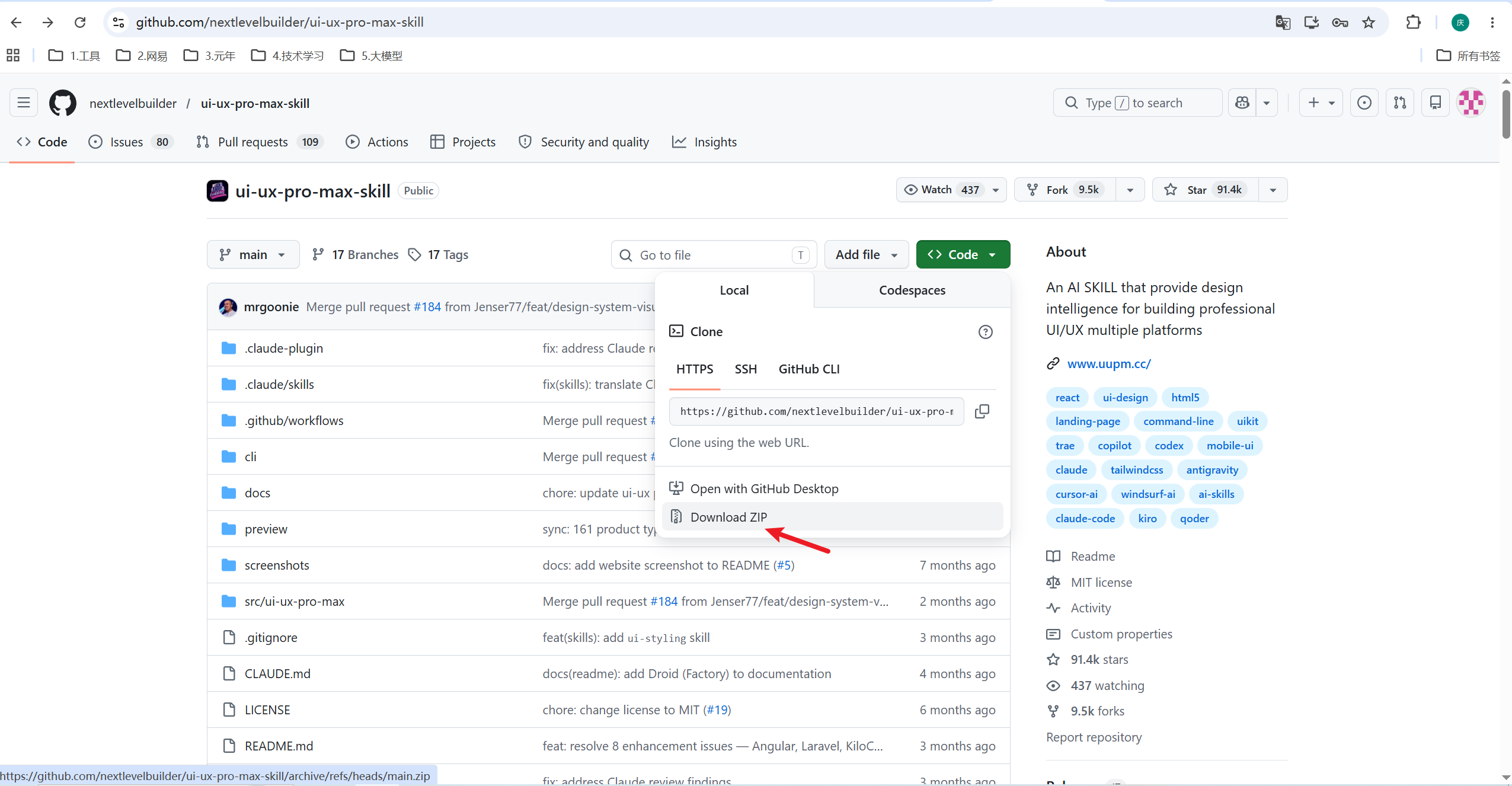Open notifications inbox icon in header
Screen dimensions: 1512x786
pos(1436,103)
